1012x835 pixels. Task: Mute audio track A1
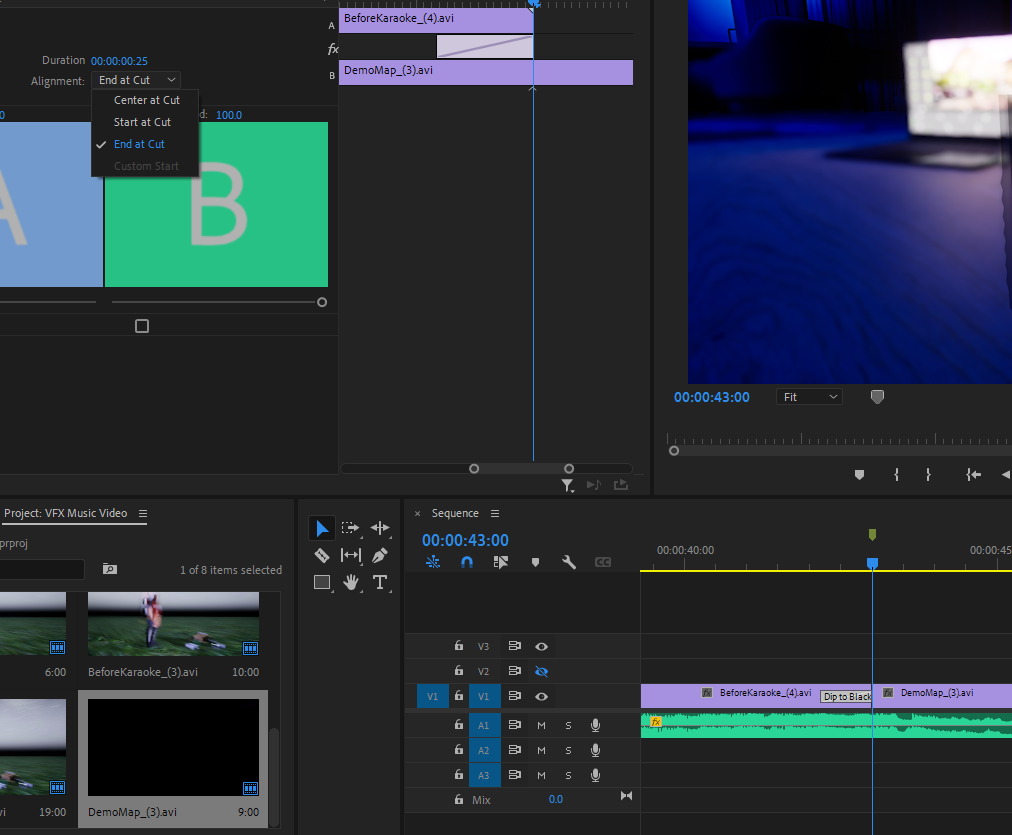tap(541, 725)
